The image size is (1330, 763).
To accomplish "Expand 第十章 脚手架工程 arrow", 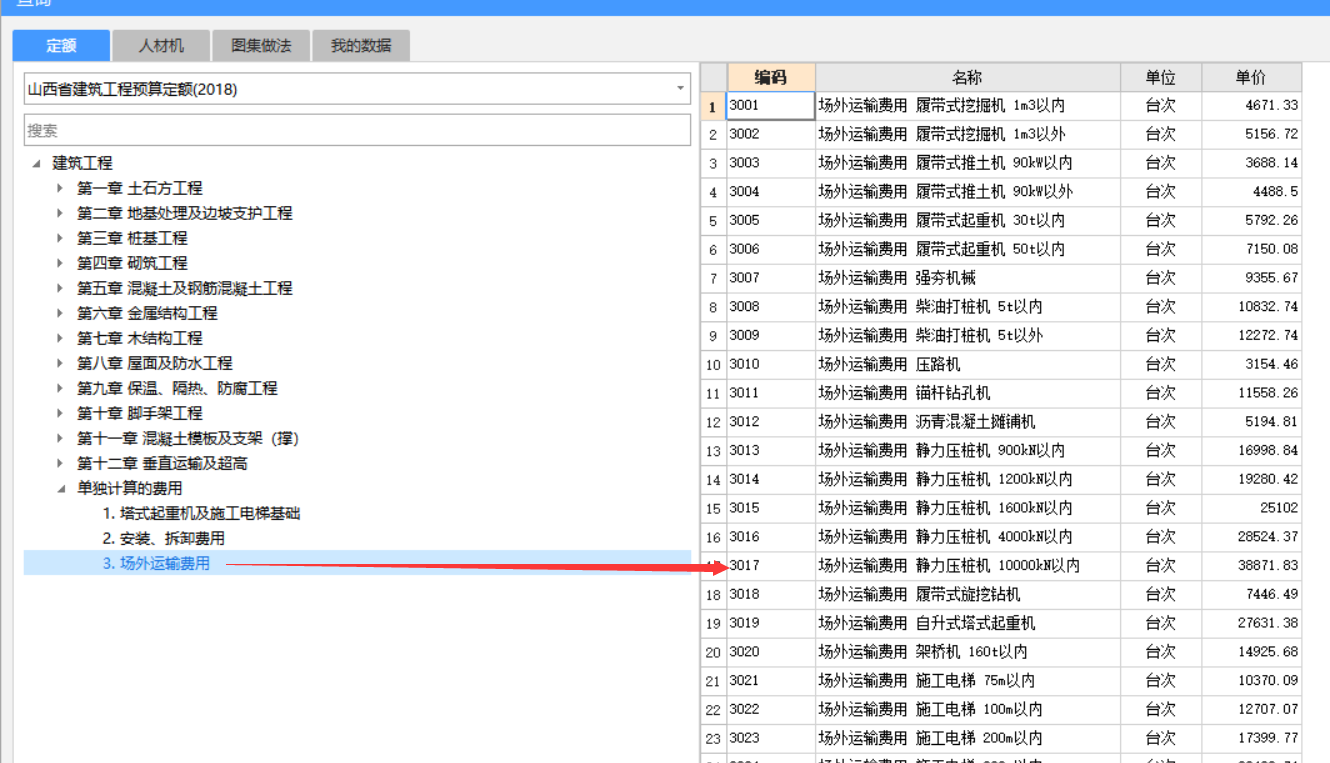I will (60, 413).
